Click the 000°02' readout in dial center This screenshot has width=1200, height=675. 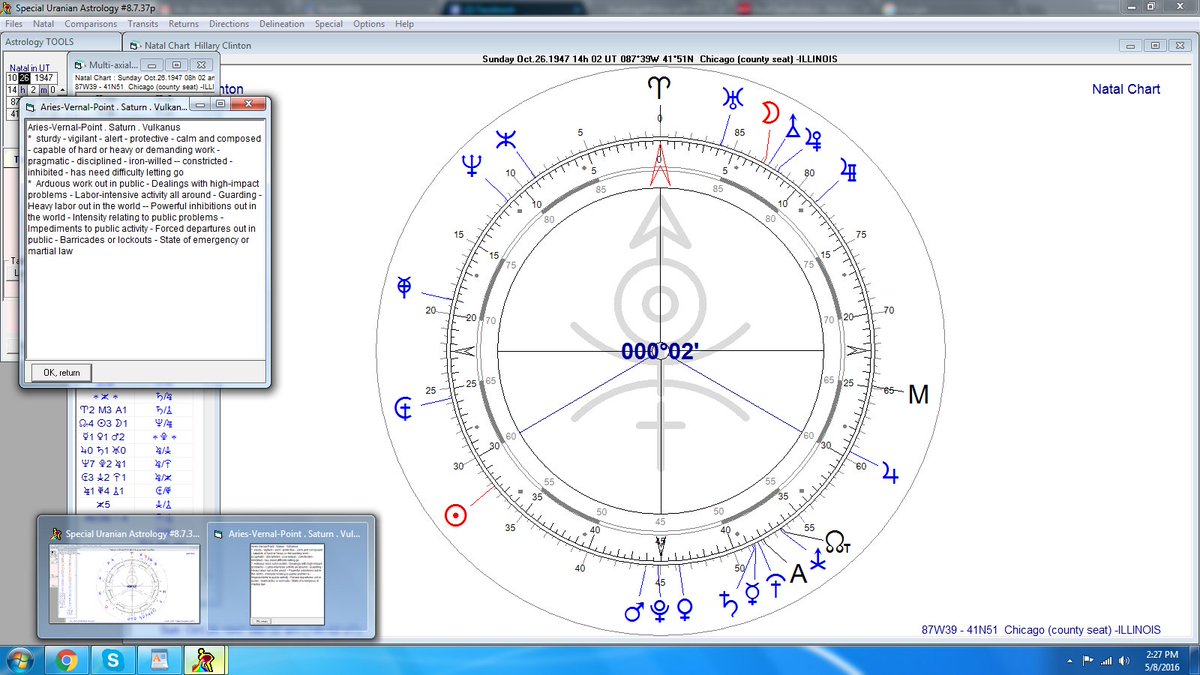659,352
